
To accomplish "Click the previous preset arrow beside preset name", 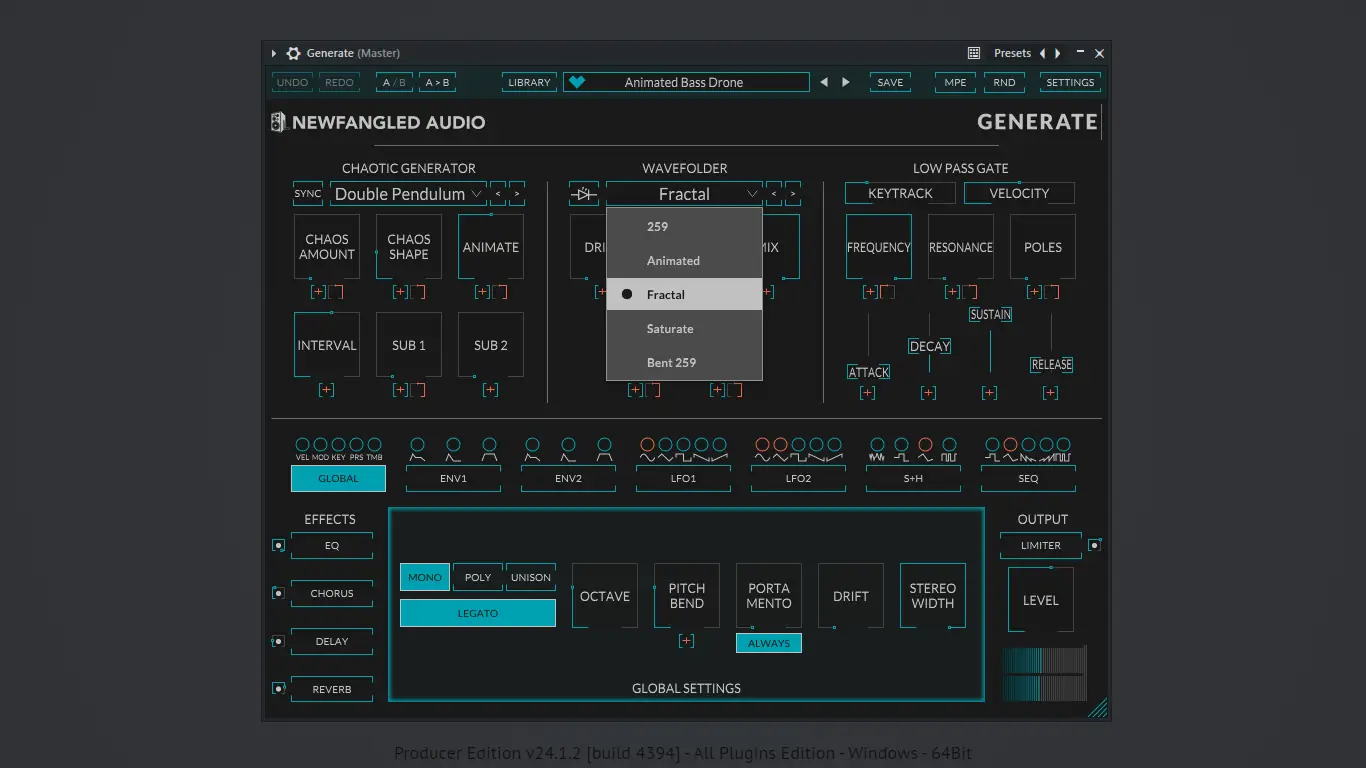I will (824, 82).
